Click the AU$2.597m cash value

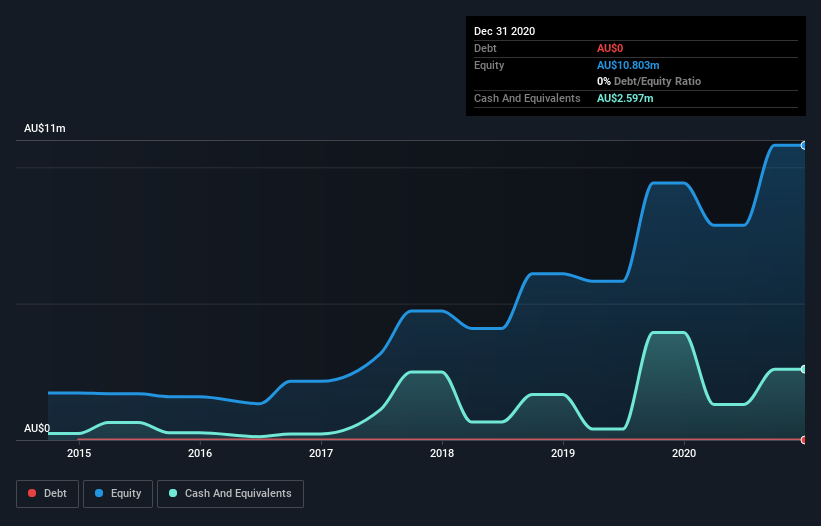pos(625,98)
